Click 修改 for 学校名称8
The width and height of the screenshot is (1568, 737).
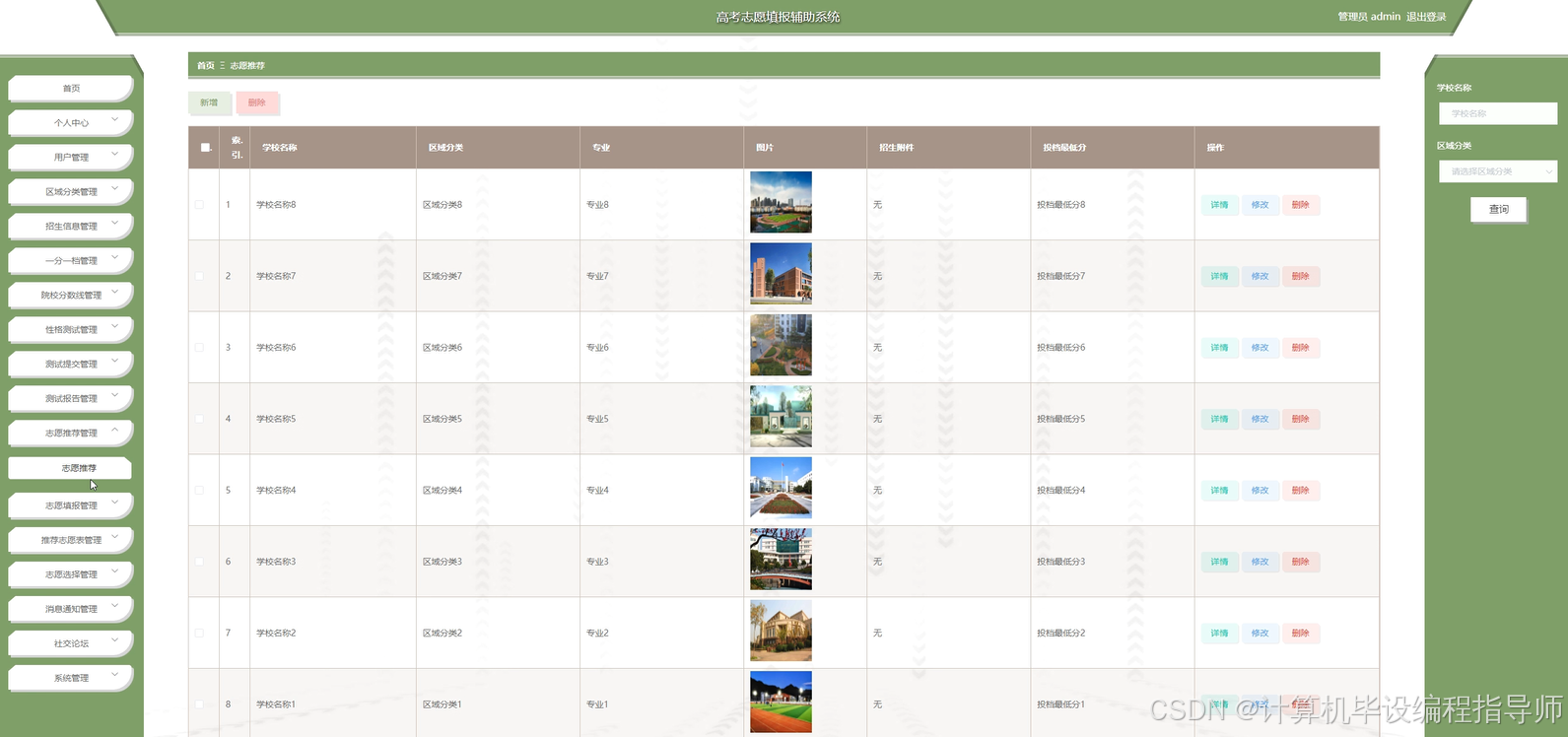[x=1260, y=205]
